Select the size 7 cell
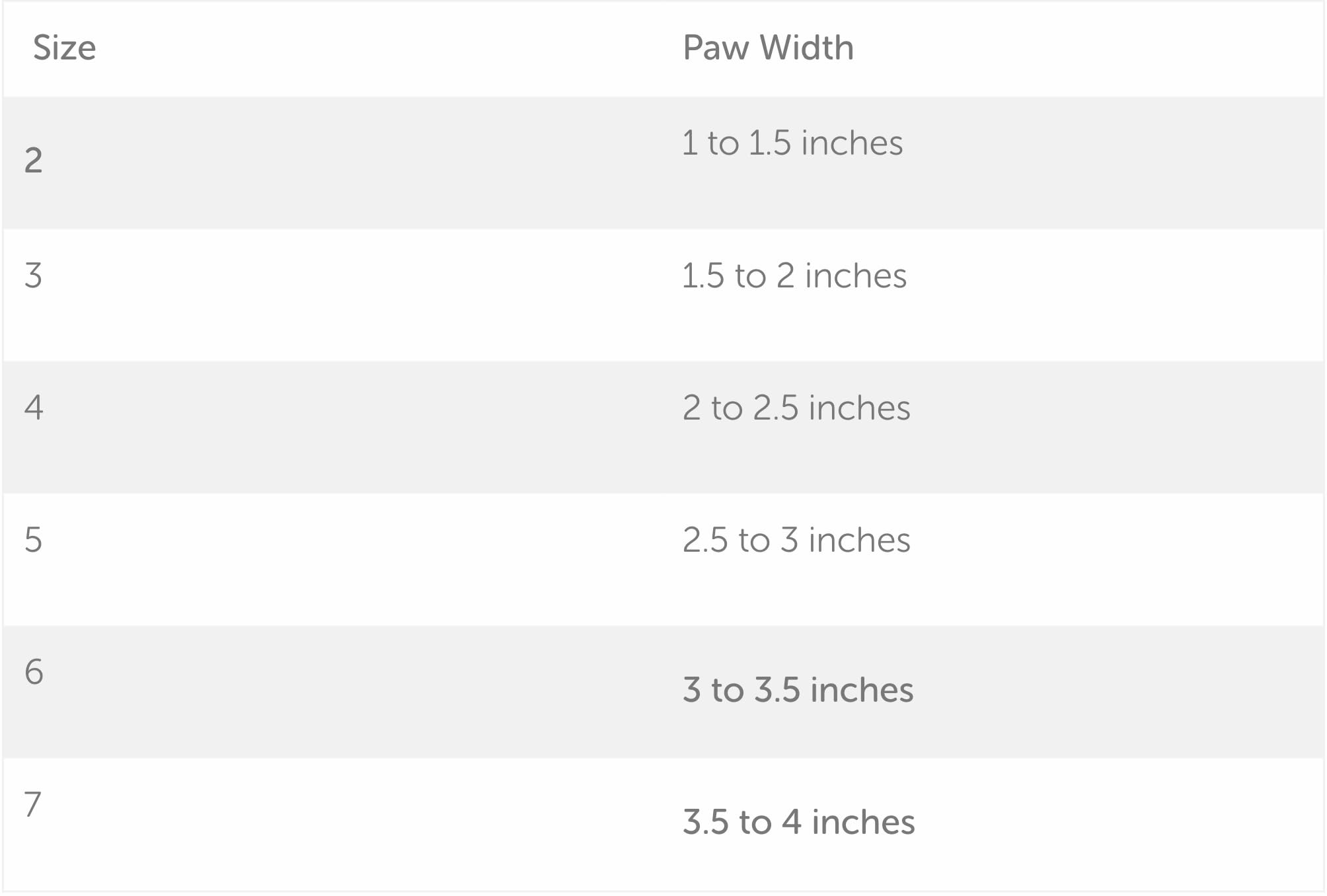The height and width of the screenshot is (896, 1327). pyautogui.click(x=33, y=804)
